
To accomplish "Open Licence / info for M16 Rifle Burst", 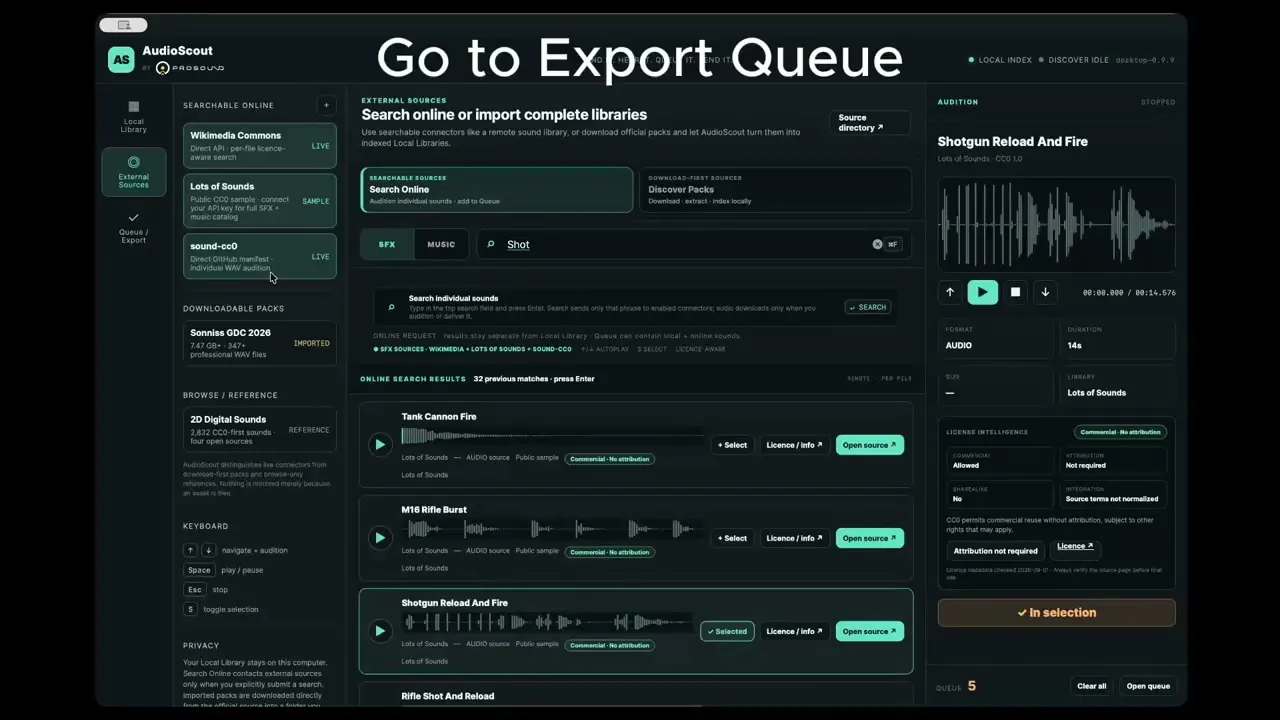I will [794, 538].
